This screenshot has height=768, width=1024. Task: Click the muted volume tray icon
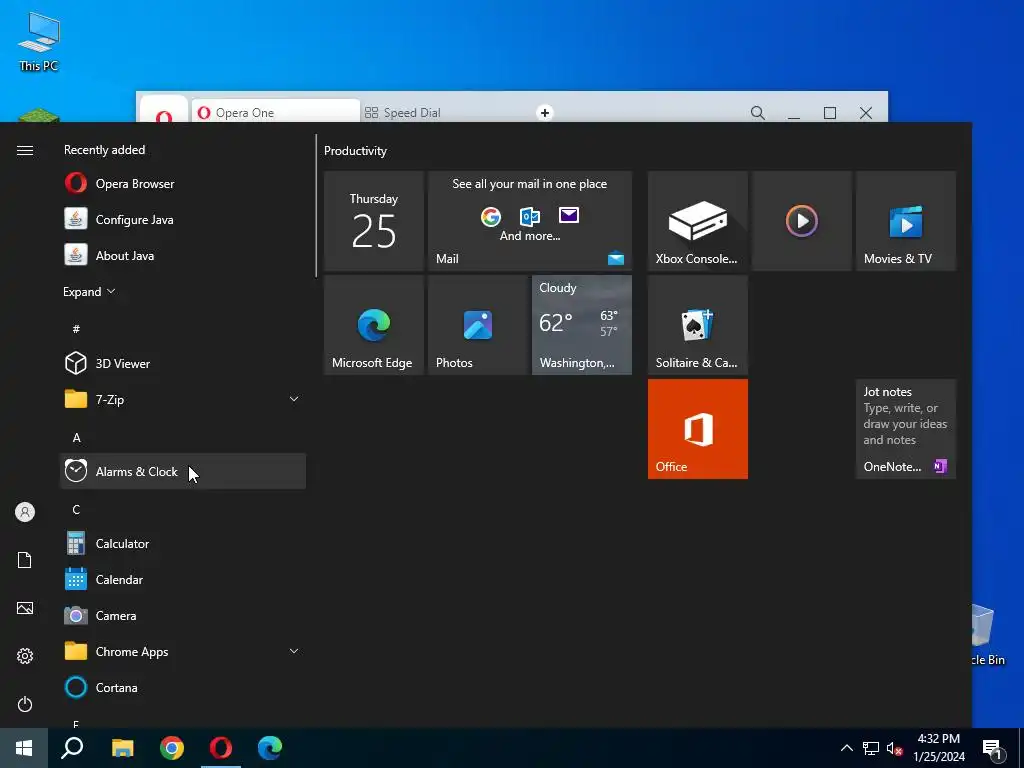[x=895, y=748]
